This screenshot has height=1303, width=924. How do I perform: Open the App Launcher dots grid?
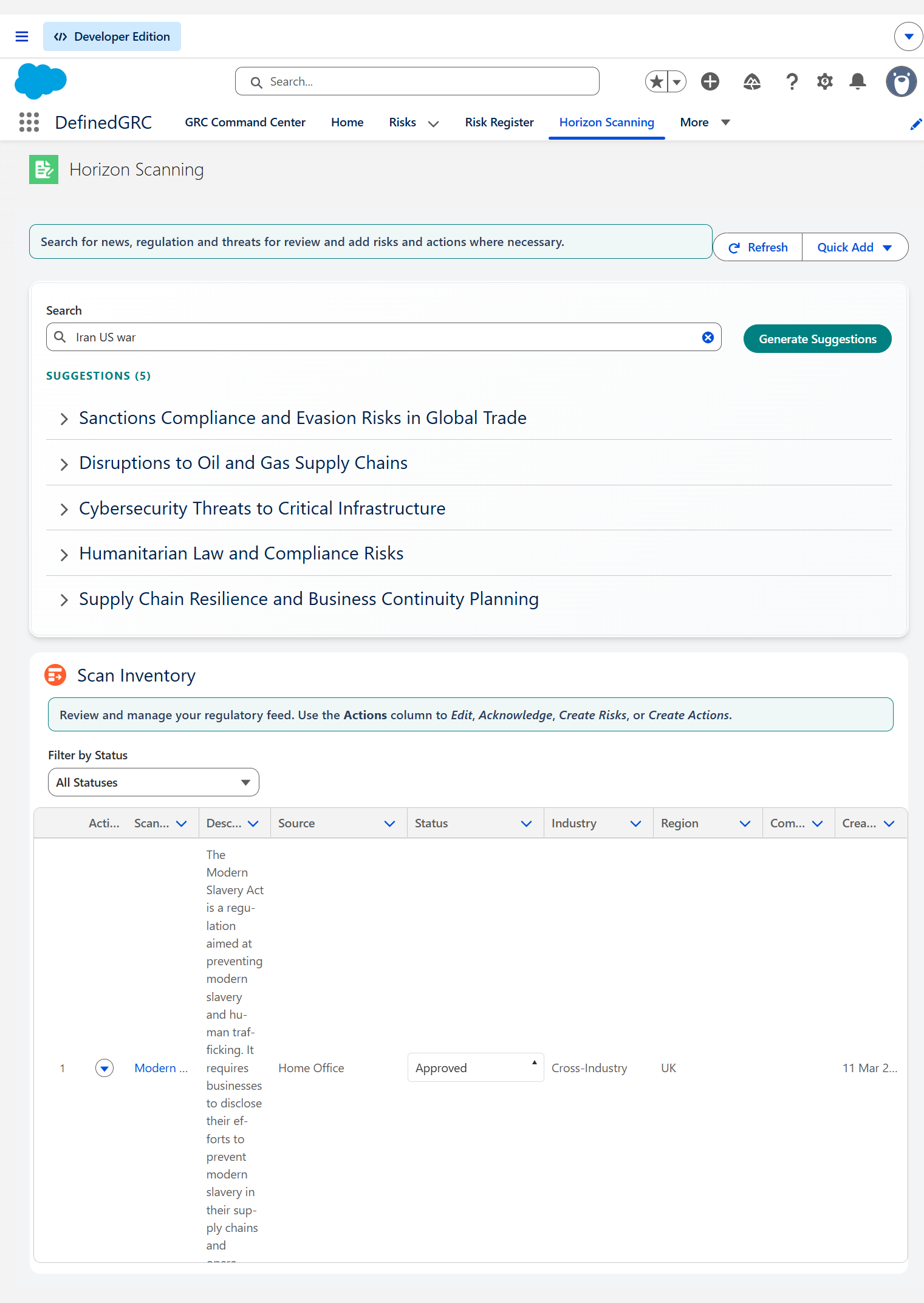pos(29,122)
